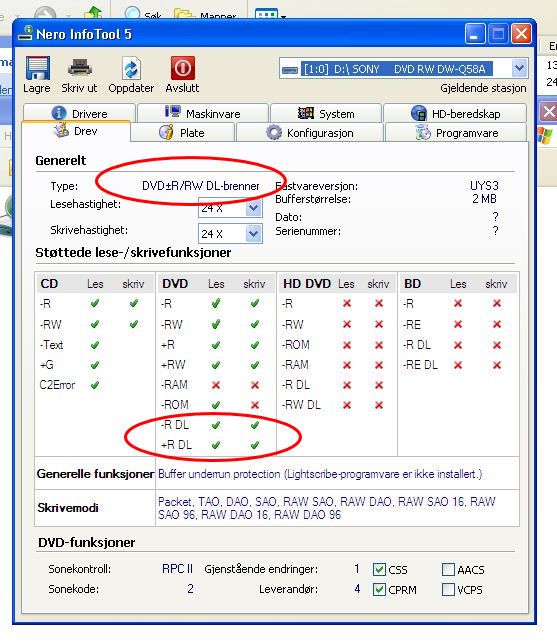The height and width of the screenshot is (643, 557).
Task: Click the drive icon in station selector
Action: 290,70
